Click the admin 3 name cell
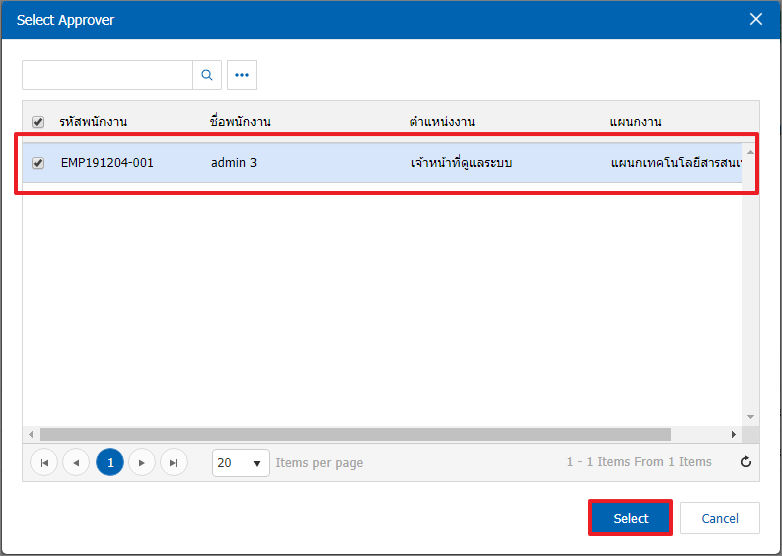782x556 pixels. pos(234,163)
